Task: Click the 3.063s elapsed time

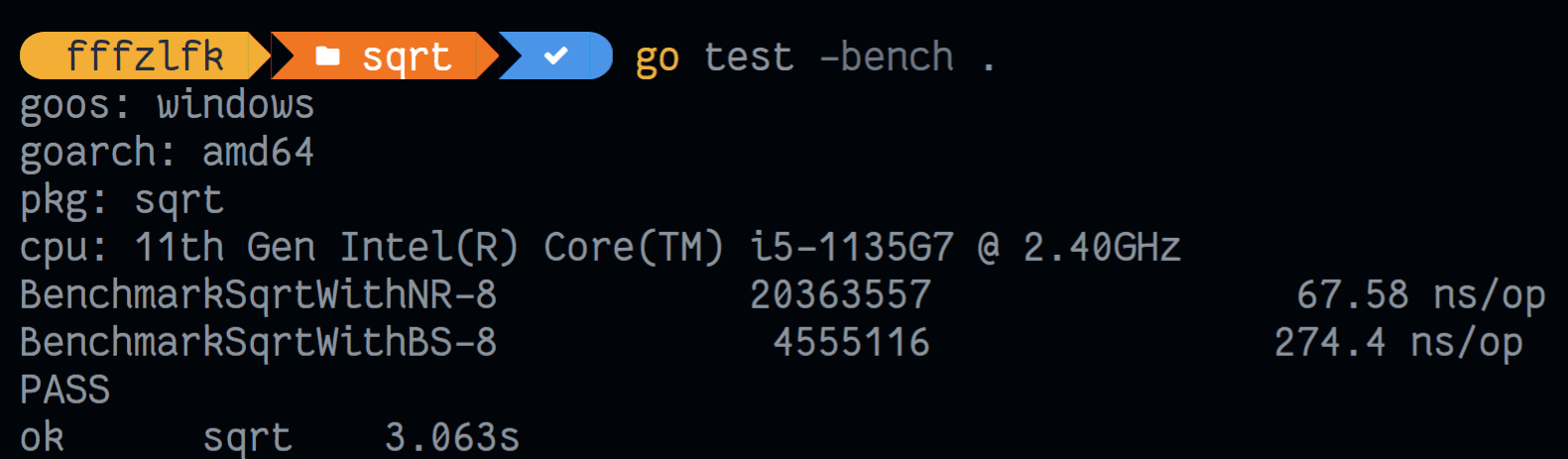Action: (x=452, y=437)
